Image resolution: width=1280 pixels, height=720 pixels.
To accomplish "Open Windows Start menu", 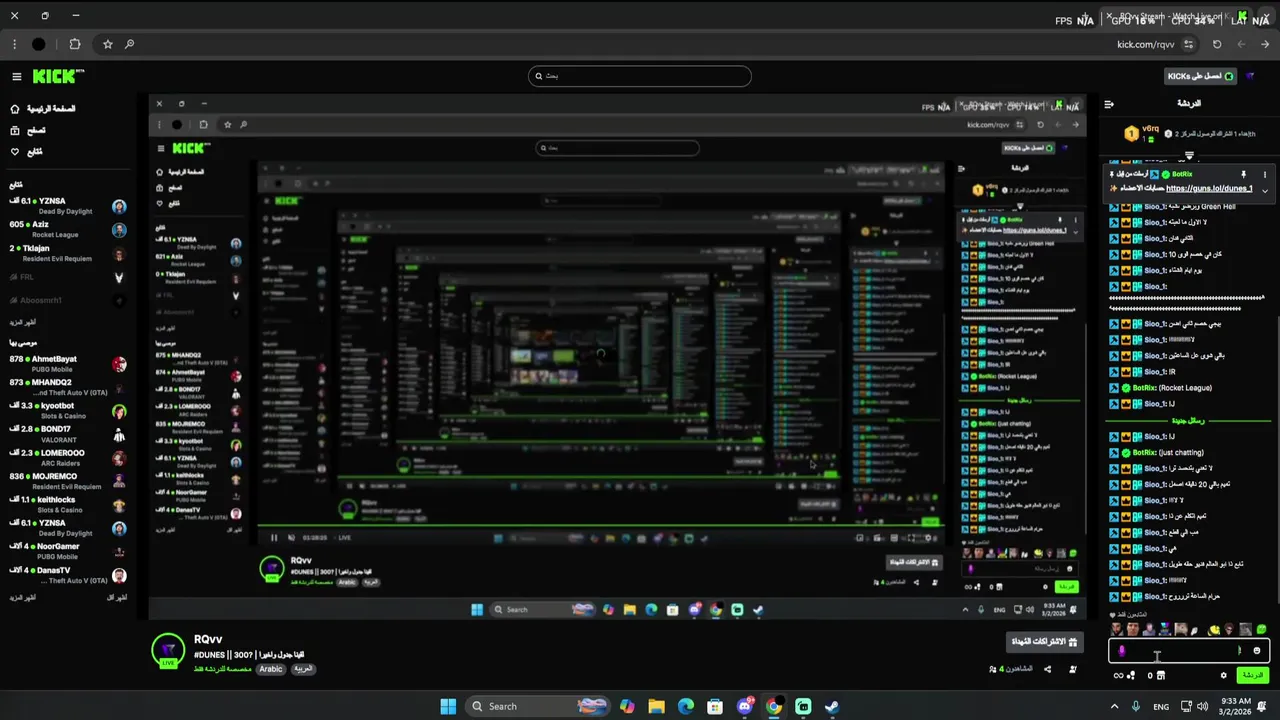I will click(x=448, y=706).
